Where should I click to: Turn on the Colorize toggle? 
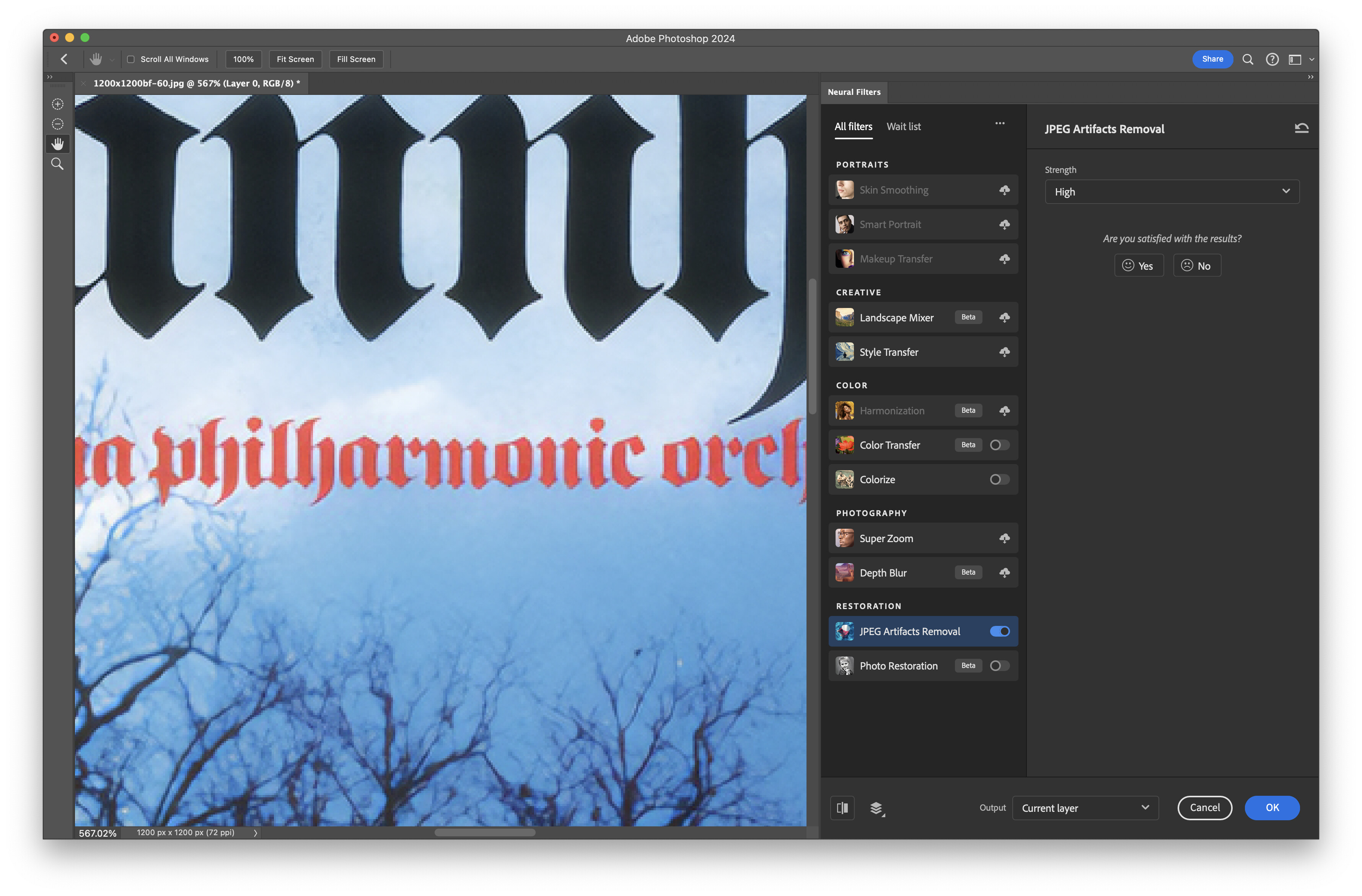(x=999, y=479)
